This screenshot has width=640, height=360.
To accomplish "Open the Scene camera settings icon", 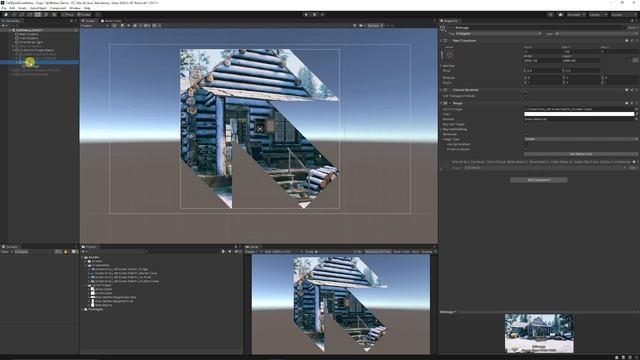I will (x=361, y=26).
